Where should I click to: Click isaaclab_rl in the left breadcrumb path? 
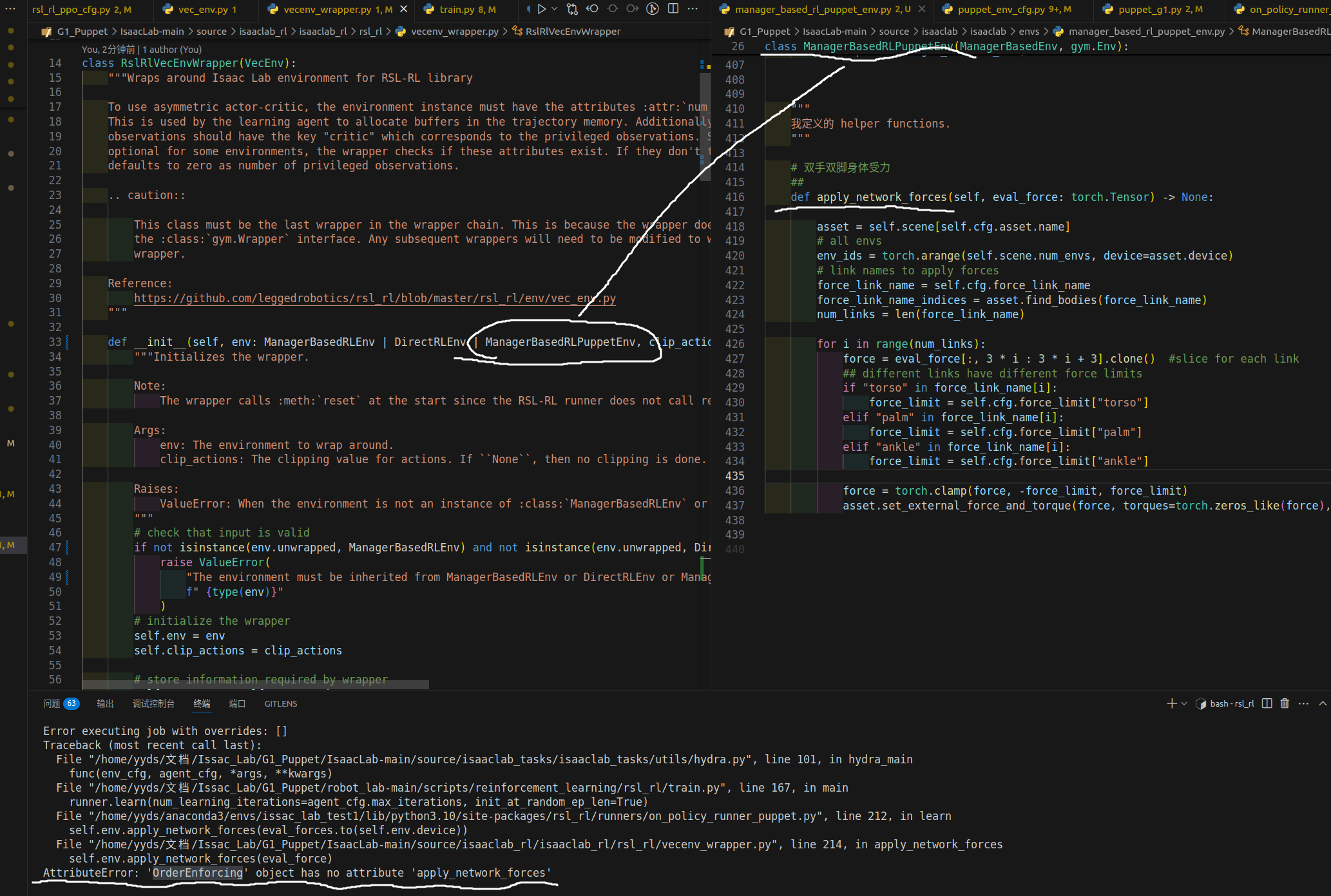[x=263, y=32]
